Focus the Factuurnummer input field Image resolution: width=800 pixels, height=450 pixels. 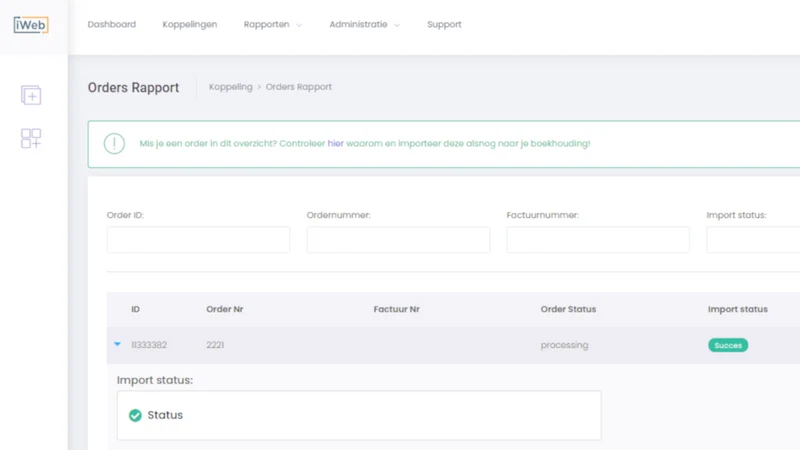pos(598,240)
